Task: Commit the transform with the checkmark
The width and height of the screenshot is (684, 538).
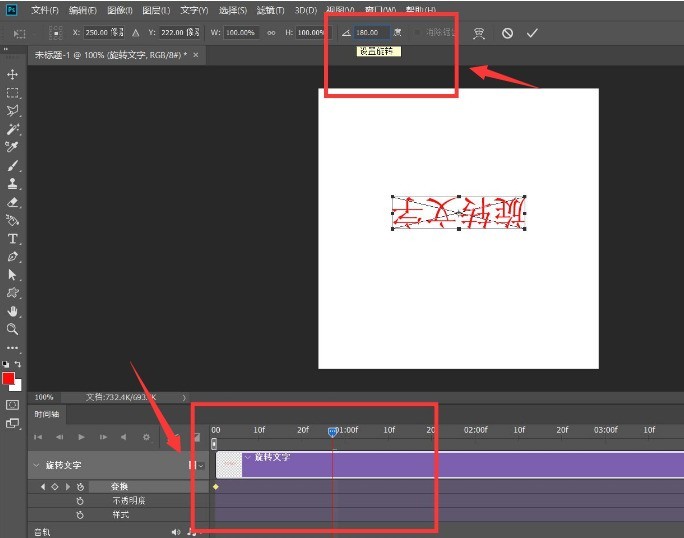Action: 532,33
